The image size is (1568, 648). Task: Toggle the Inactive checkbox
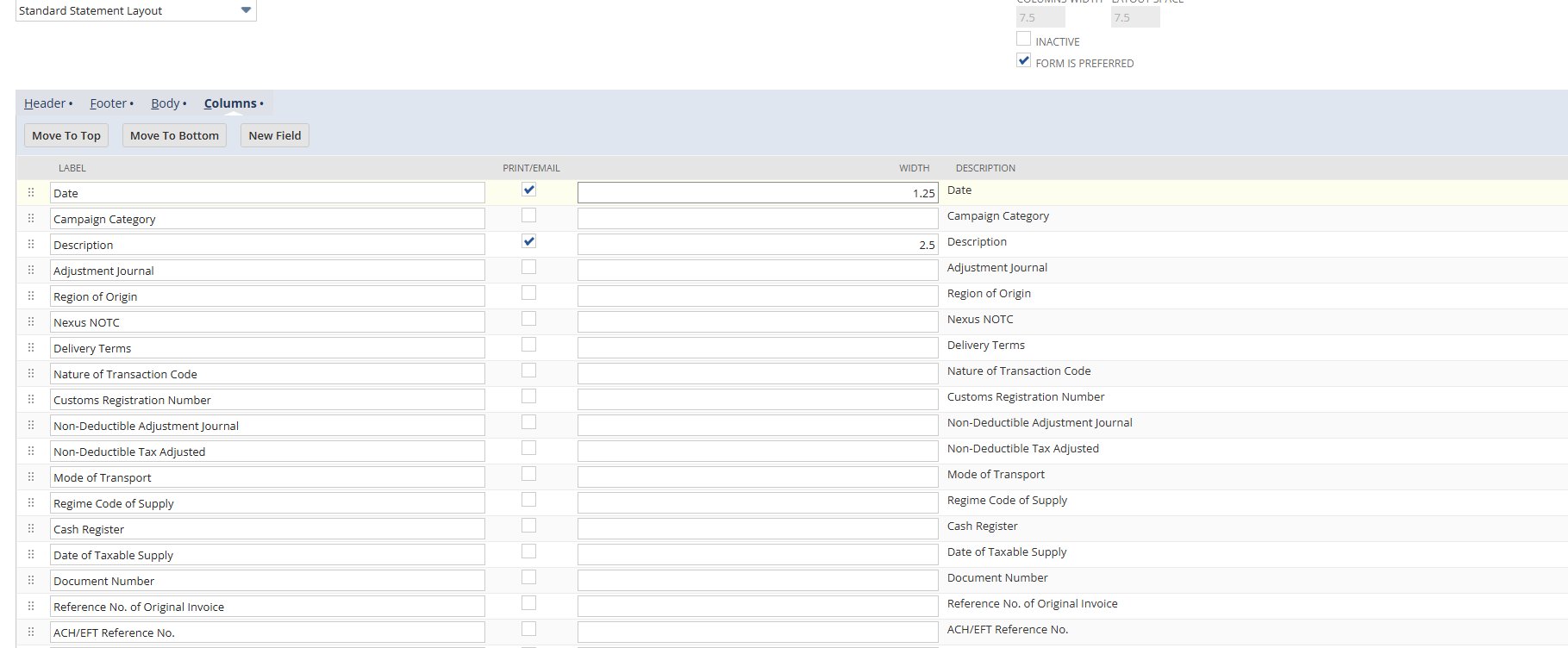tap(1023, 39)
